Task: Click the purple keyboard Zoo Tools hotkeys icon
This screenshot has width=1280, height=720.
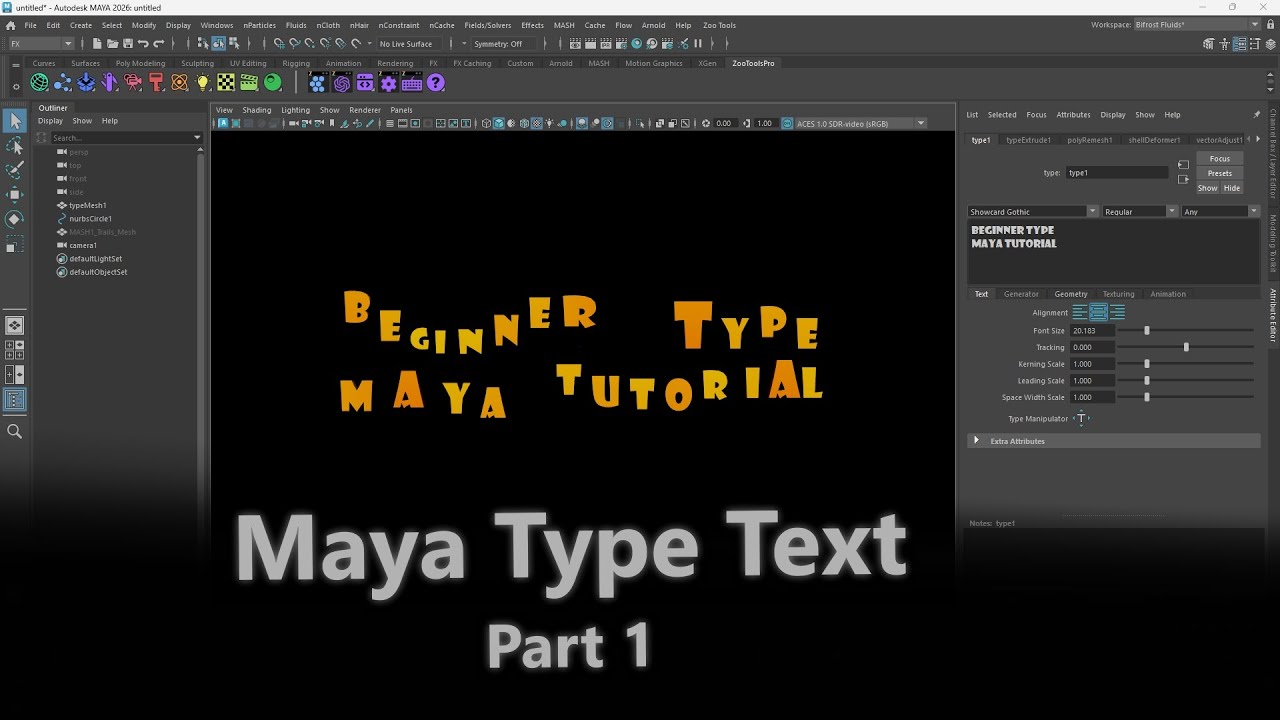Action: click(411, 83)
